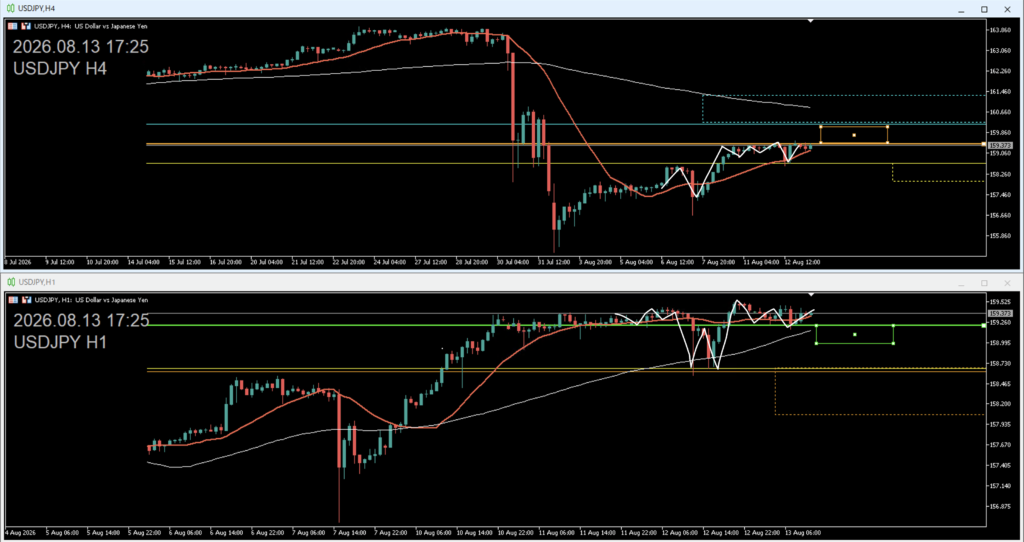
Task: Click center handle of green rectangle in H1
Action: (x=855, y=334)
